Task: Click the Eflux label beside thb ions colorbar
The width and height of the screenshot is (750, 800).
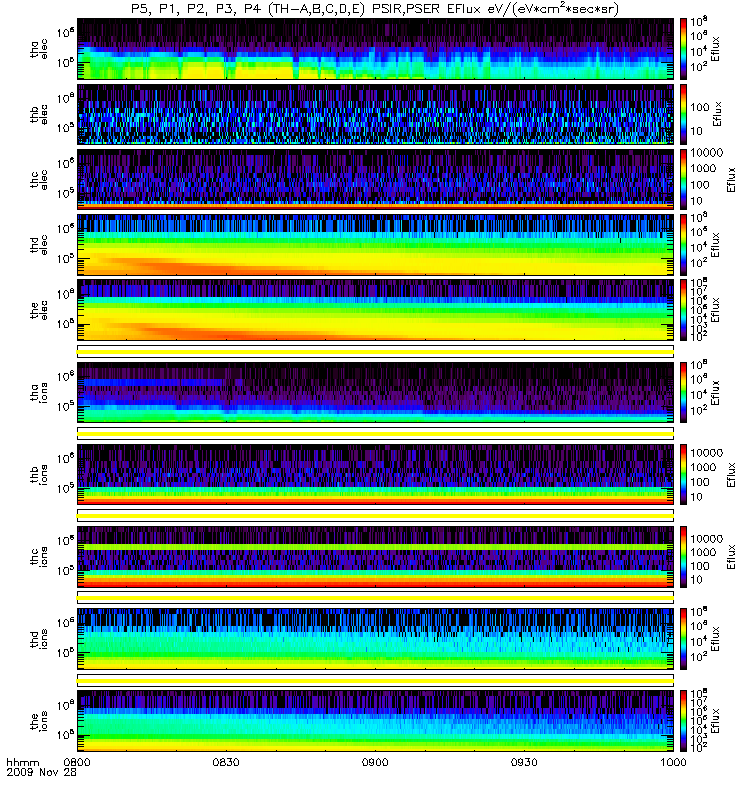Action: point(732,475)
